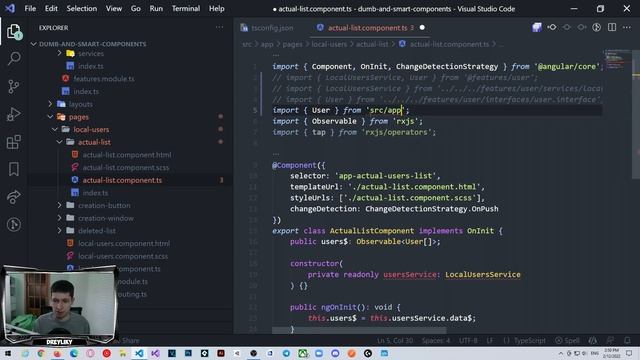Viewport: 640px width, 360px height.
Task: Change indentation via Spaces: 4 status item
Action: (x=436, y=340)
